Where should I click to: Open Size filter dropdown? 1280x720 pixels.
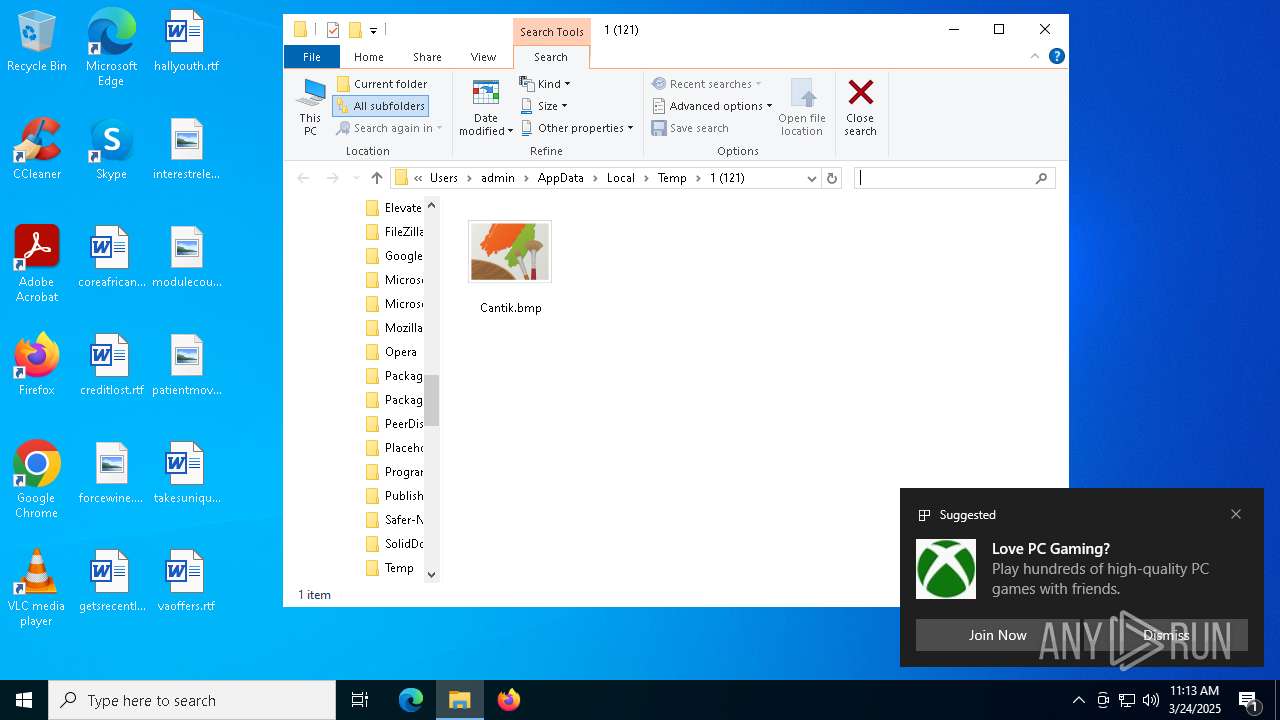click(x=543, y=106)
